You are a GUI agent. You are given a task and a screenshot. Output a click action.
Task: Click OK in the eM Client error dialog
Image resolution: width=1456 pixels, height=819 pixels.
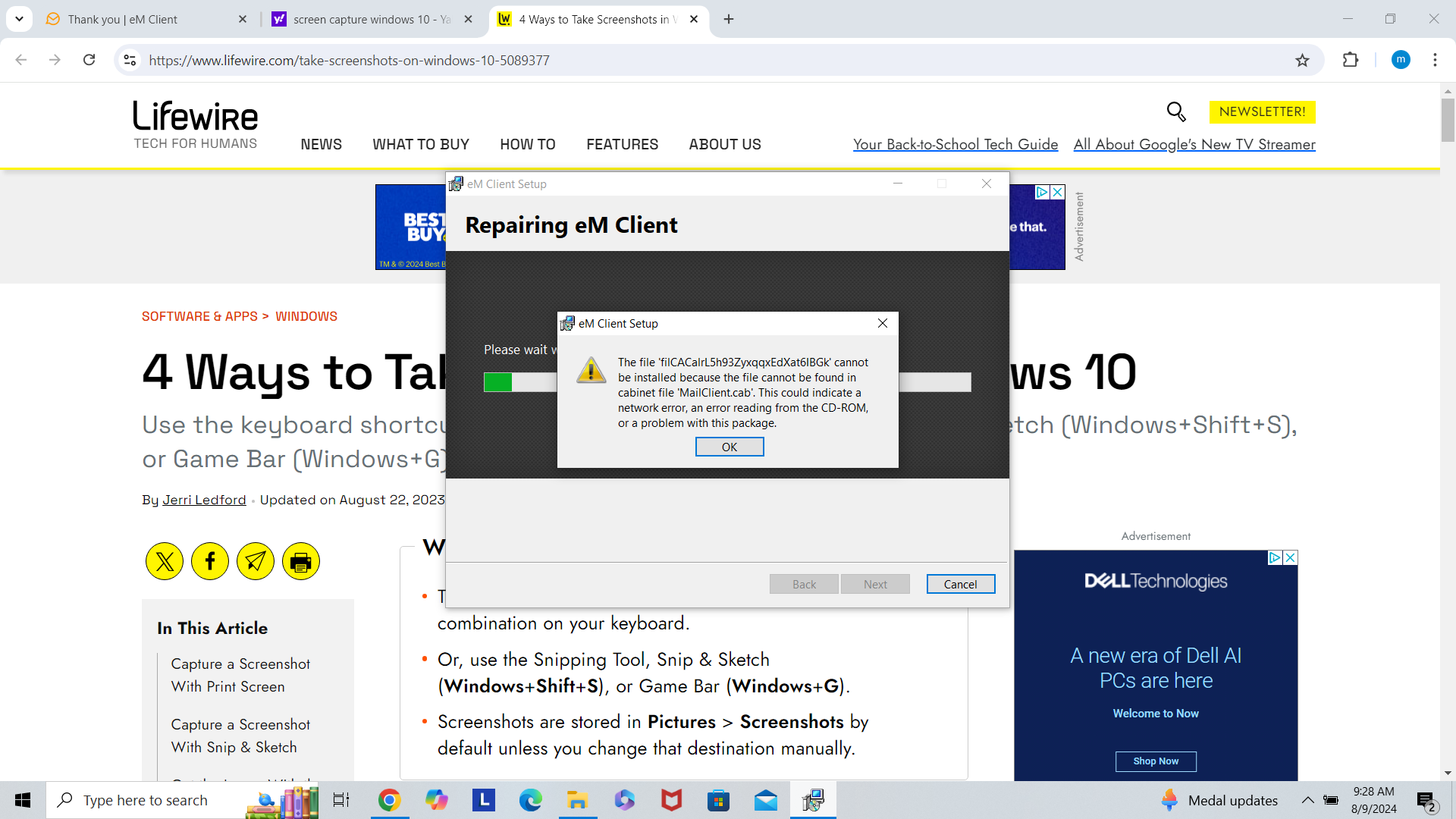coord(729,447)
